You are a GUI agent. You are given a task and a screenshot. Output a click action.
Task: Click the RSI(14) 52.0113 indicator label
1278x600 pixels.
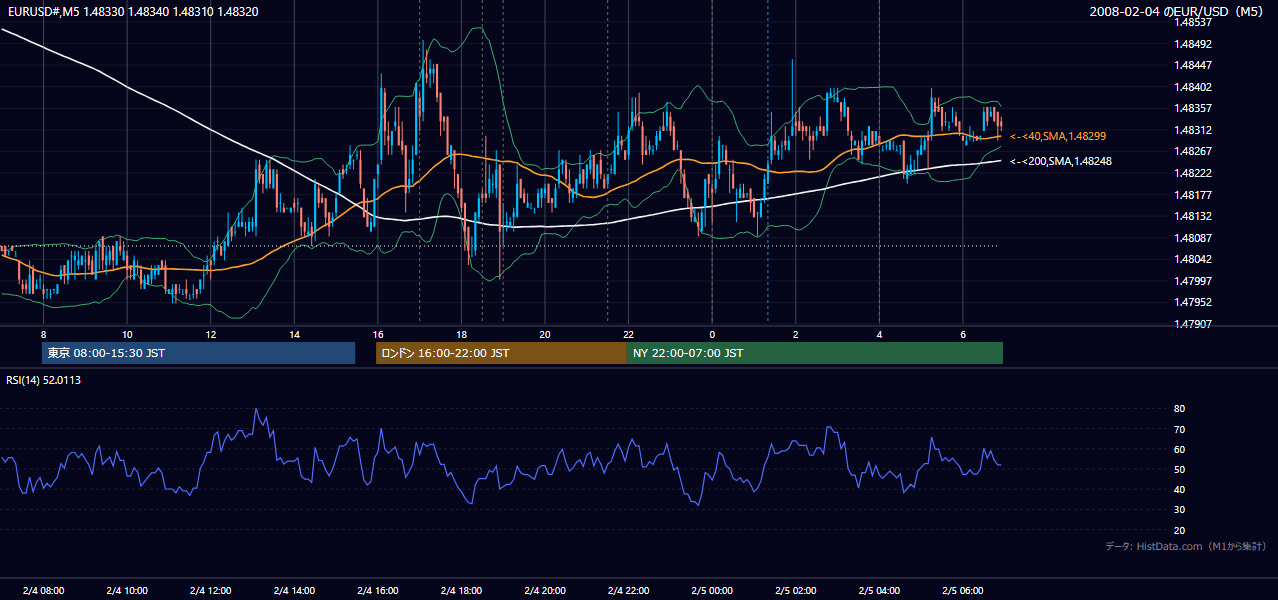tap(44, 380)
